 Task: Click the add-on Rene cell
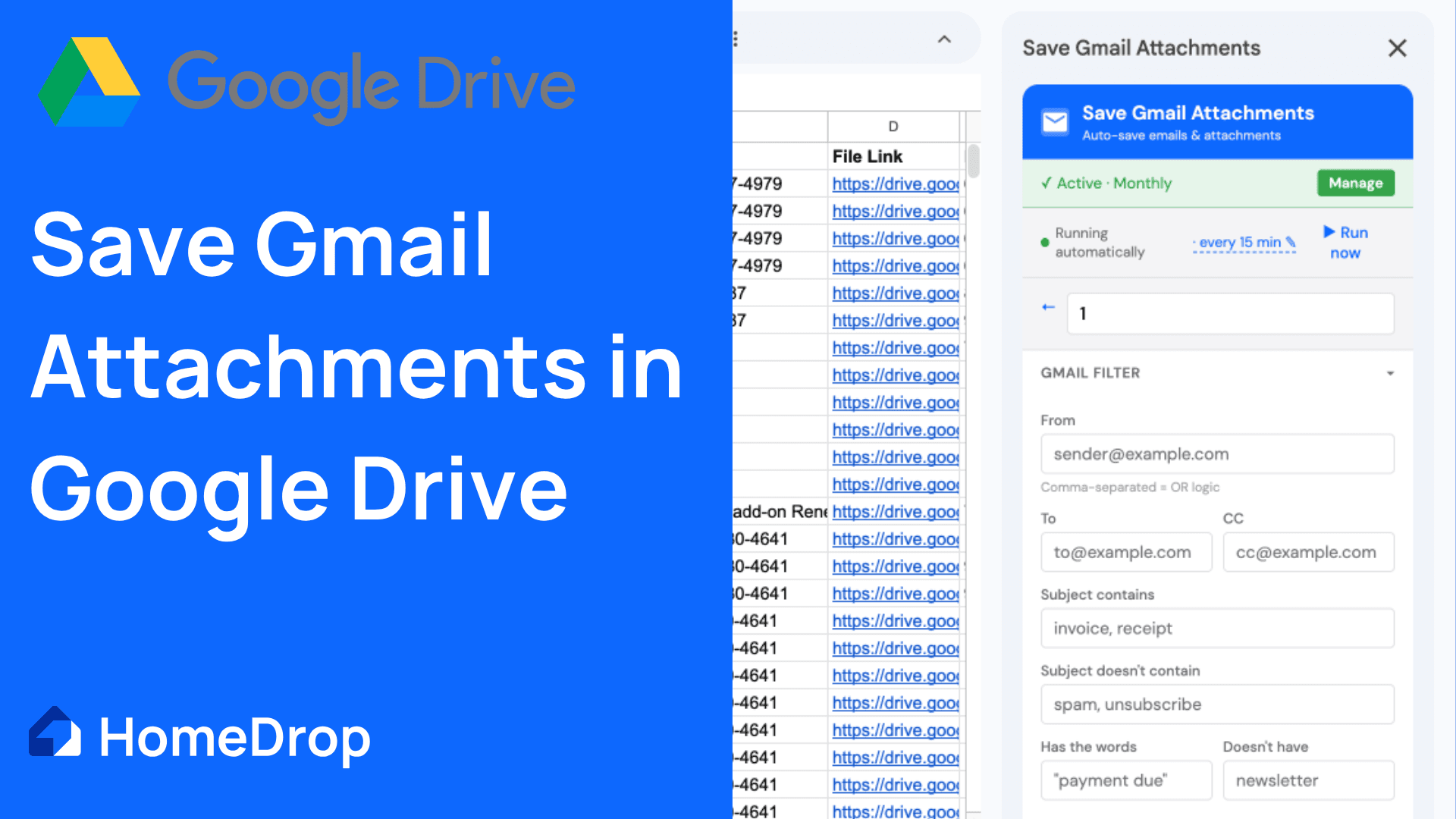click(x=780, y=512)
